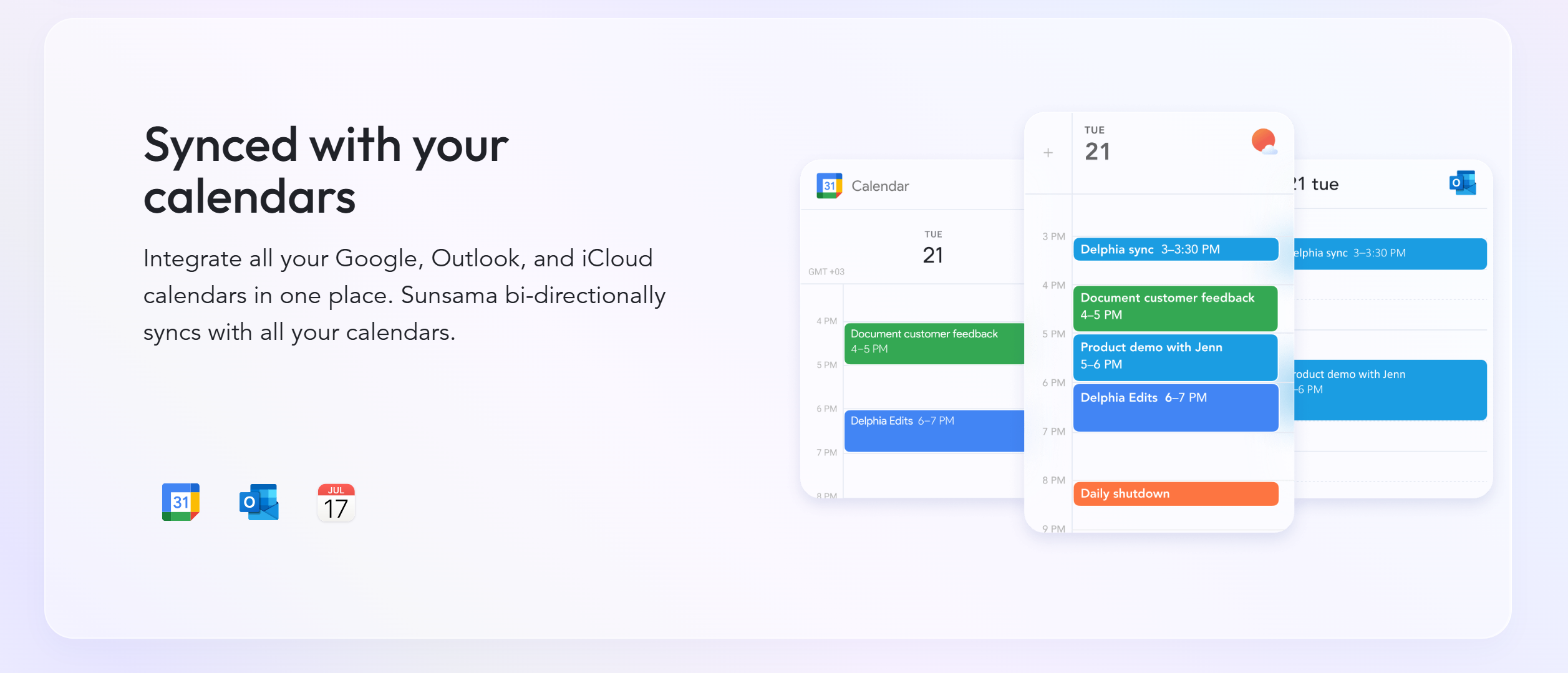Image resolution: width=1568 pixels, height=673 pixels.
Task: Click the paragraph starting "Integrate all your Google"
Action: pos(404,295)
